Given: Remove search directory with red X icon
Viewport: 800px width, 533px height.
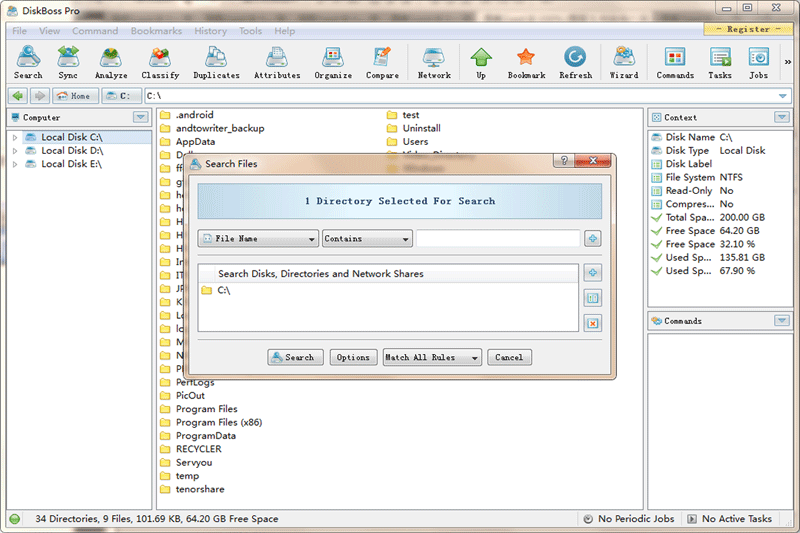Looking at the screenshot, I should point(592,323).
